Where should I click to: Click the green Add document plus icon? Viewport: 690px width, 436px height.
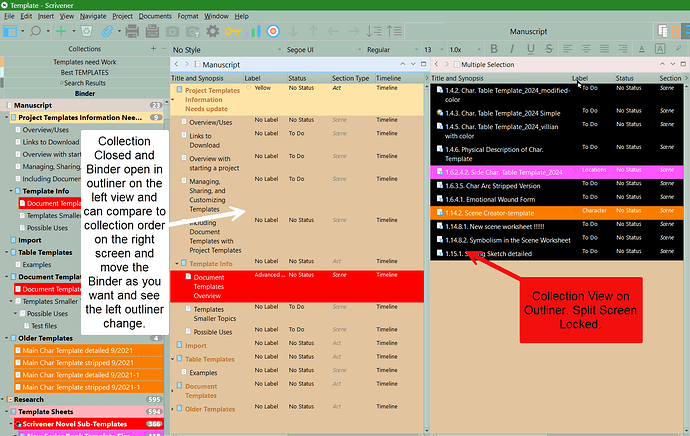pos(61,32)
